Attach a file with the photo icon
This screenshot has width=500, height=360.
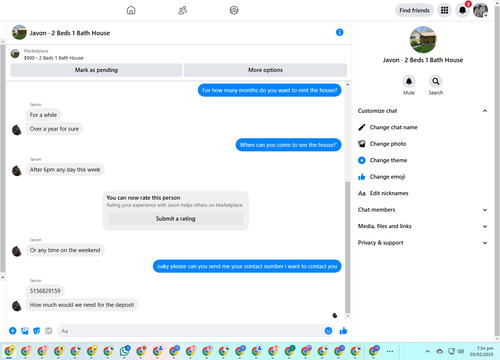click(x=25, y=331)
